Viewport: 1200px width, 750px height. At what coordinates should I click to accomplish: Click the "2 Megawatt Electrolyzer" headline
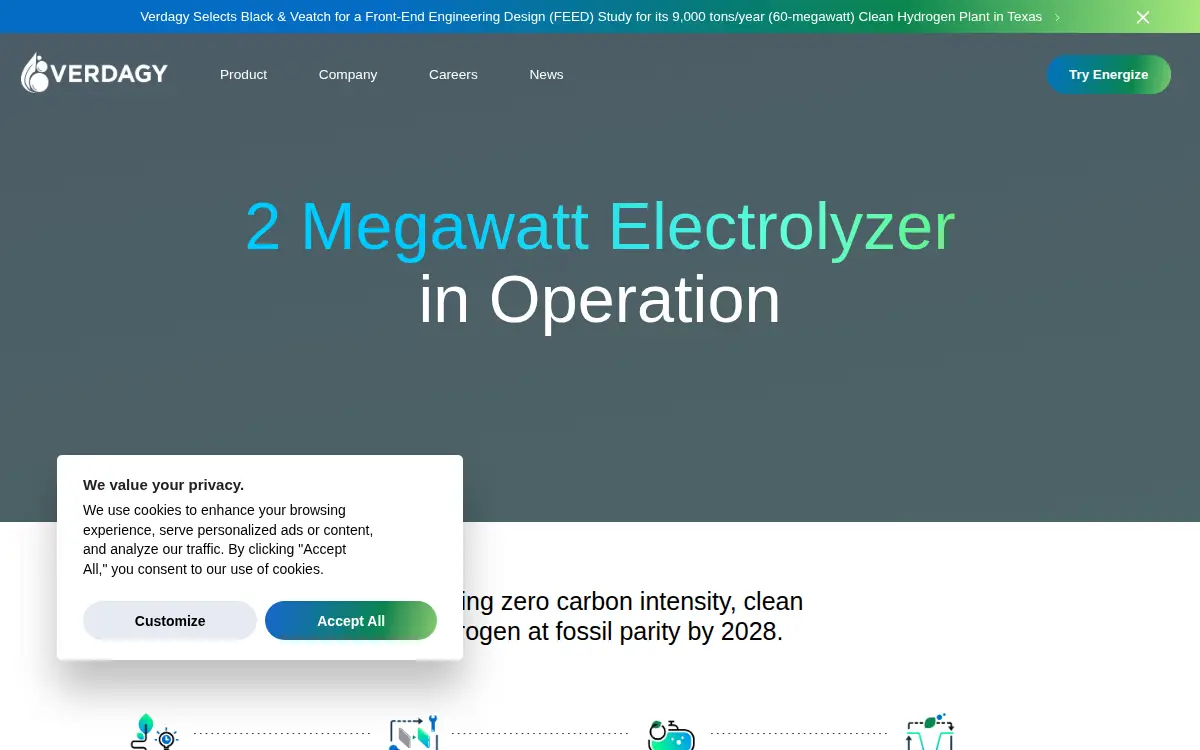(x=600, y=227)
